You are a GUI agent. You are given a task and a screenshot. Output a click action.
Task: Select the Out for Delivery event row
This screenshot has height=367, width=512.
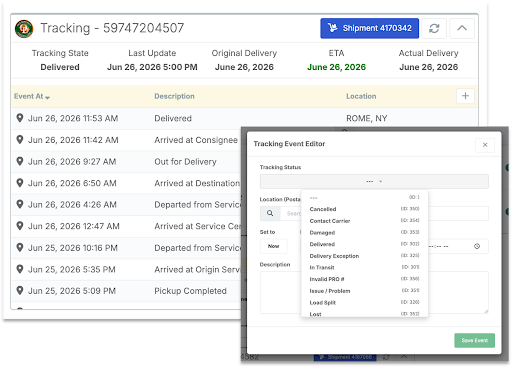[126, 162]
